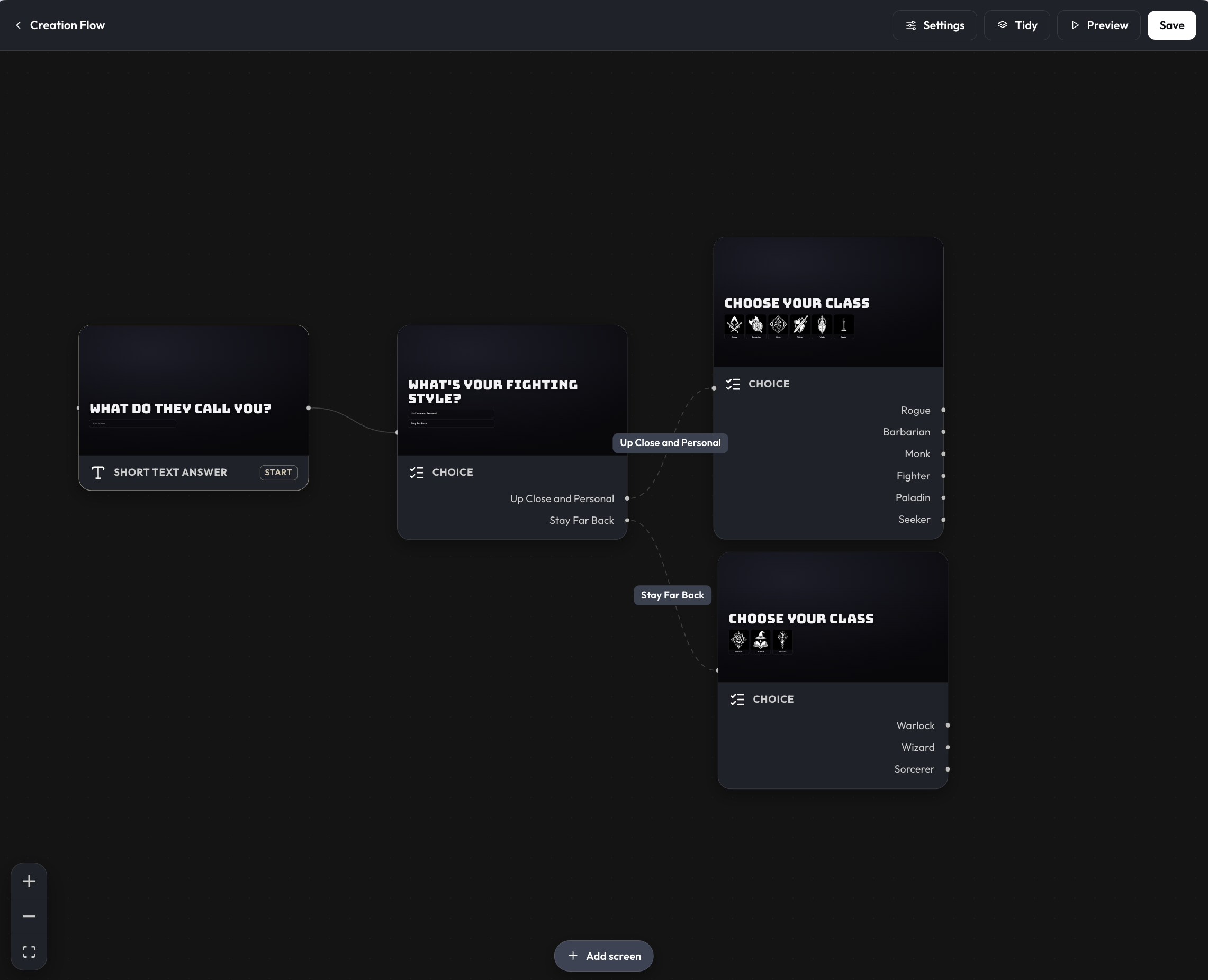Screen dimensions: 1208x980
Task: Click the Barbarian output connector dot
Action: pos(943,432)
